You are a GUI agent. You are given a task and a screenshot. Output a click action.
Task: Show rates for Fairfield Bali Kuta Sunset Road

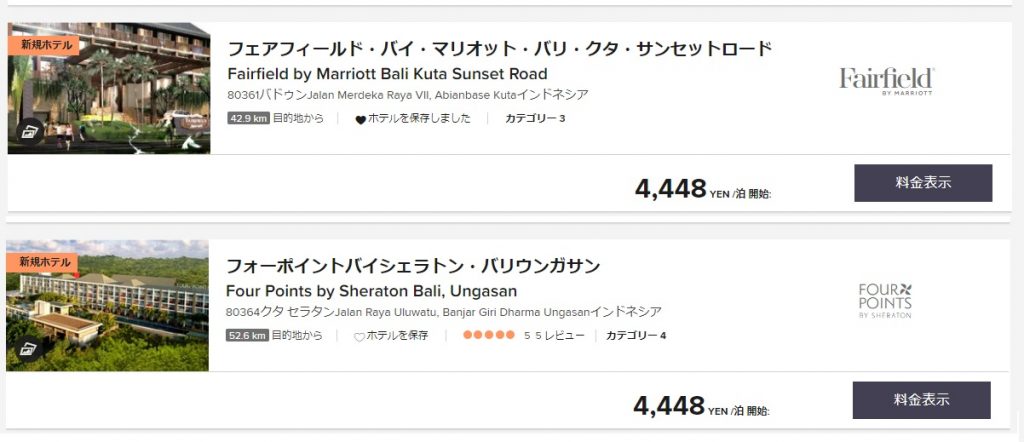(x=922, y=183)
